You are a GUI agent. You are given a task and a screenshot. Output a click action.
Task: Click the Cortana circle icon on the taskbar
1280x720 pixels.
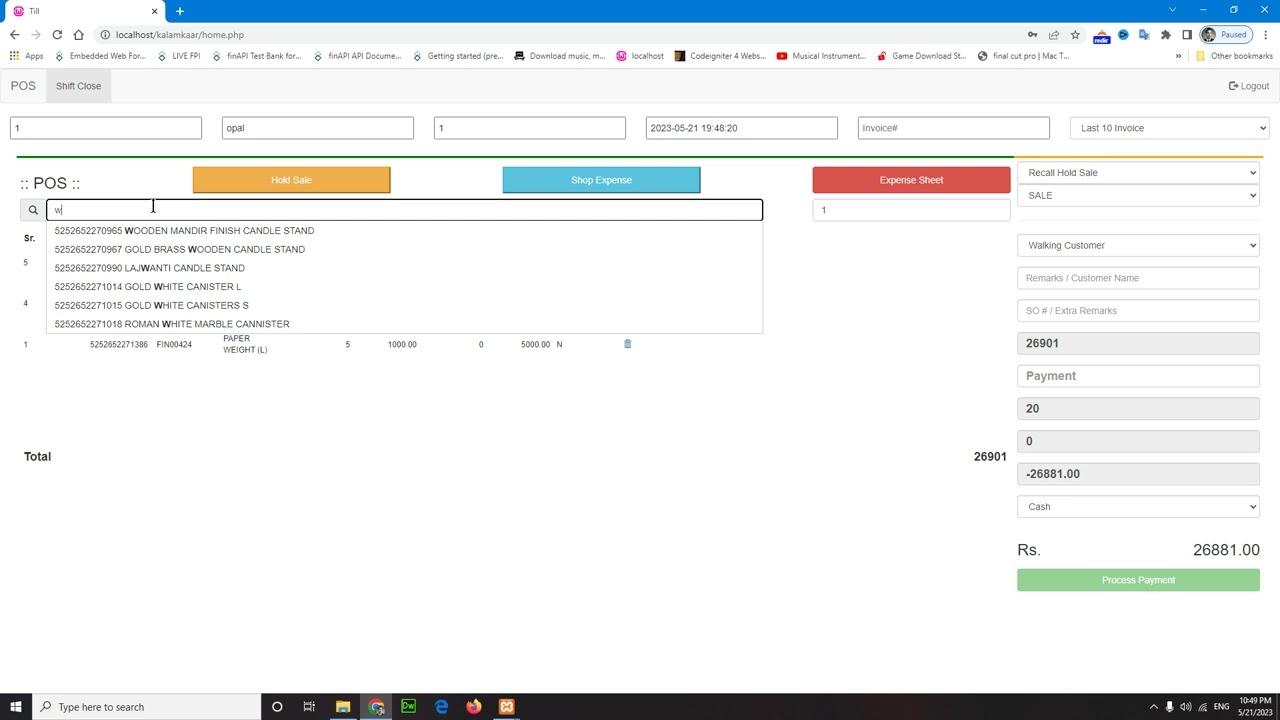tap(277, 707)
